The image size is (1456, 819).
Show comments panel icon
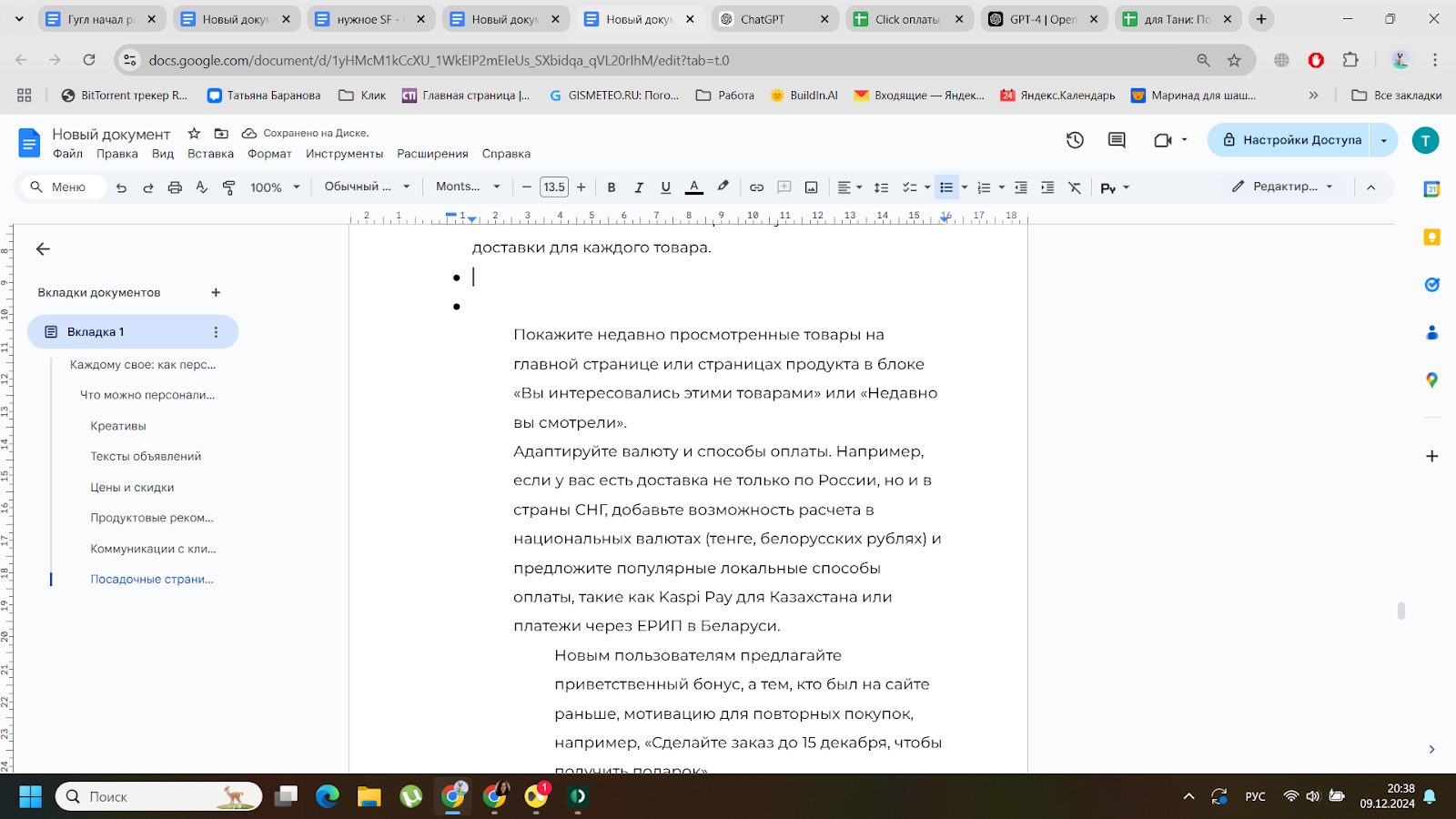[x=1117, y=140]
